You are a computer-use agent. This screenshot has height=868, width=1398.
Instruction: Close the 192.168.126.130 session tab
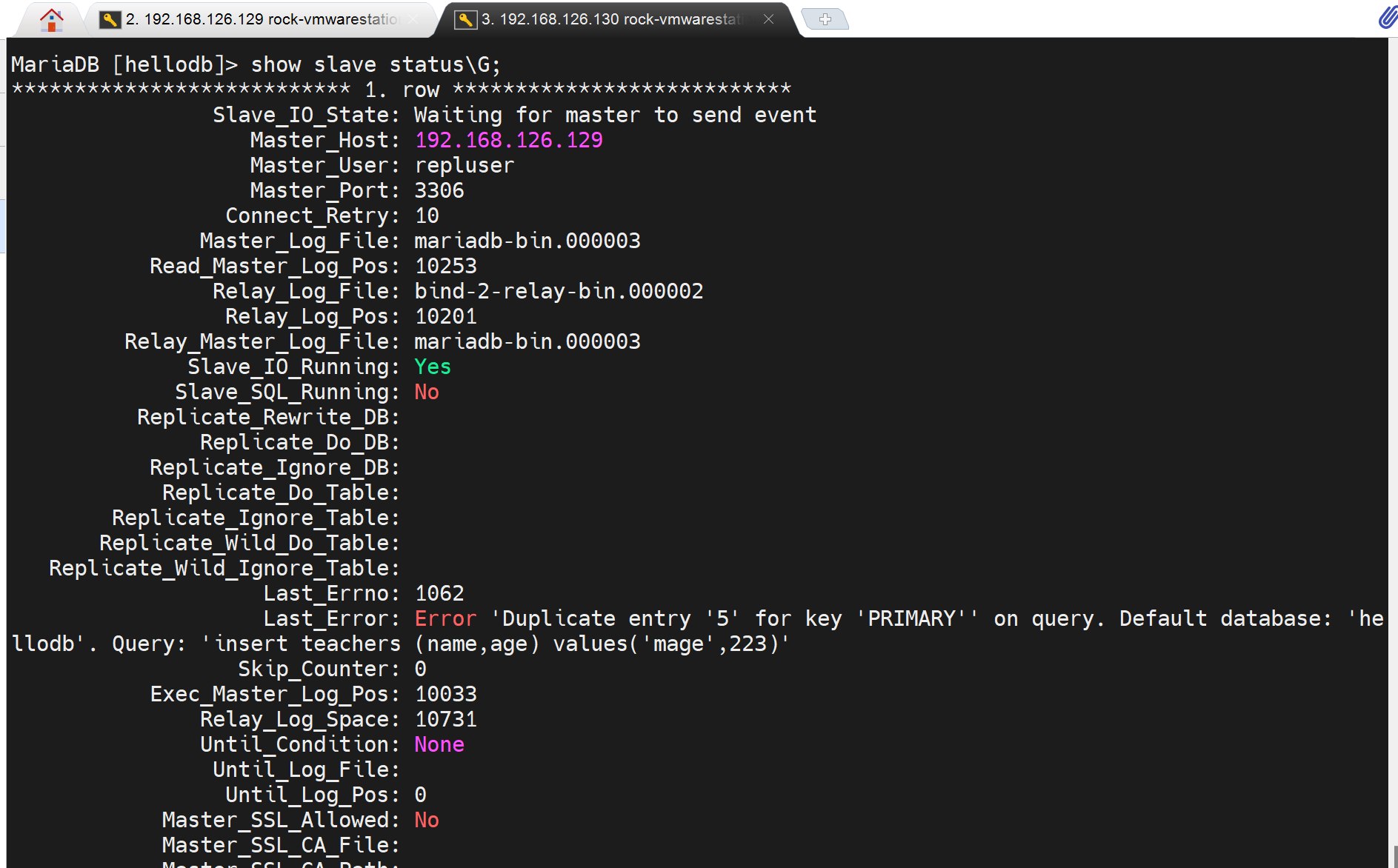coord(769,19)
